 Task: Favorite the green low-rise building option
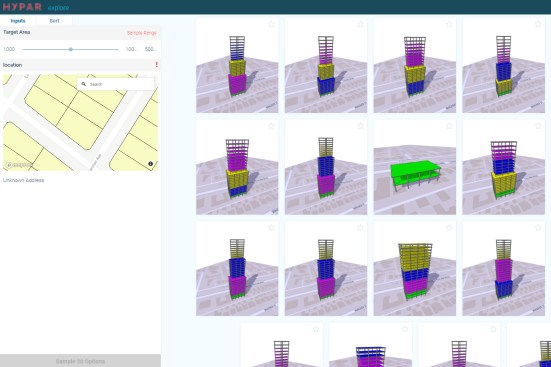coord(449,126)
